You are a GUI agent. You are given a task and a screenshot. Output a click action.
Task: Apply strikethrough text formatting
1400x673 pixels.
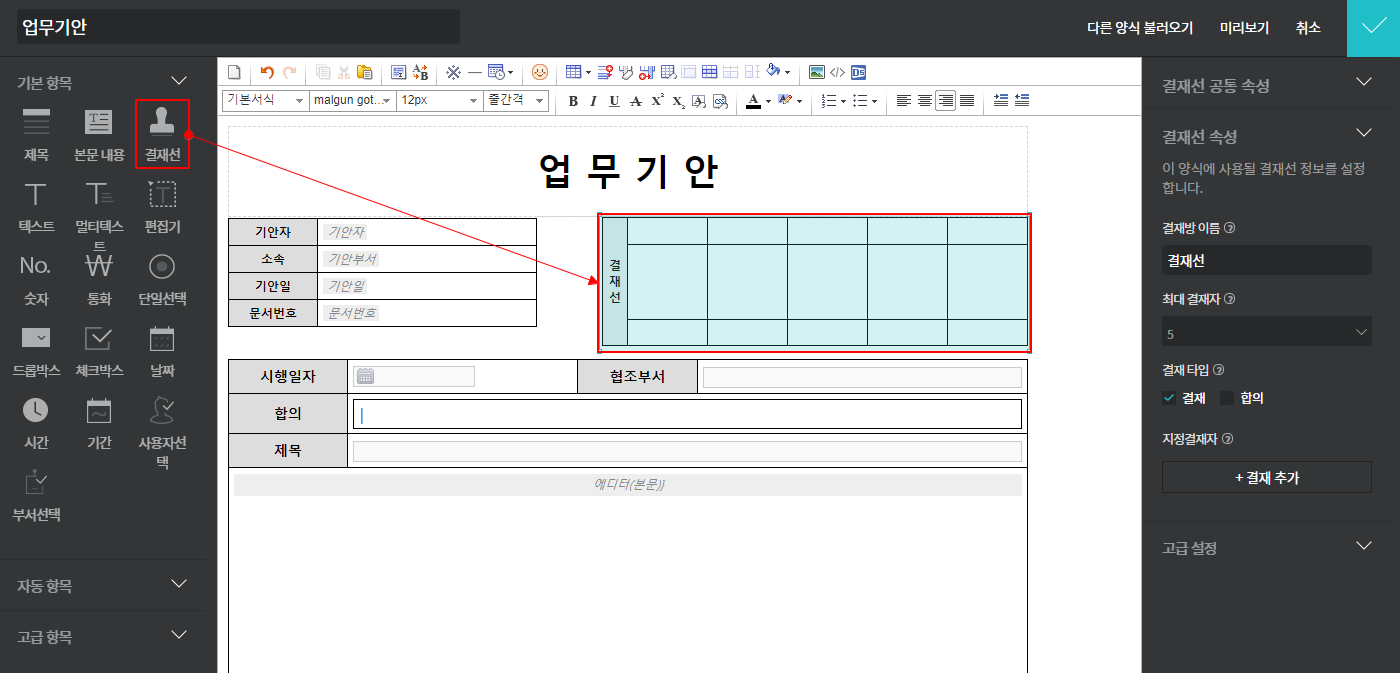636,101
